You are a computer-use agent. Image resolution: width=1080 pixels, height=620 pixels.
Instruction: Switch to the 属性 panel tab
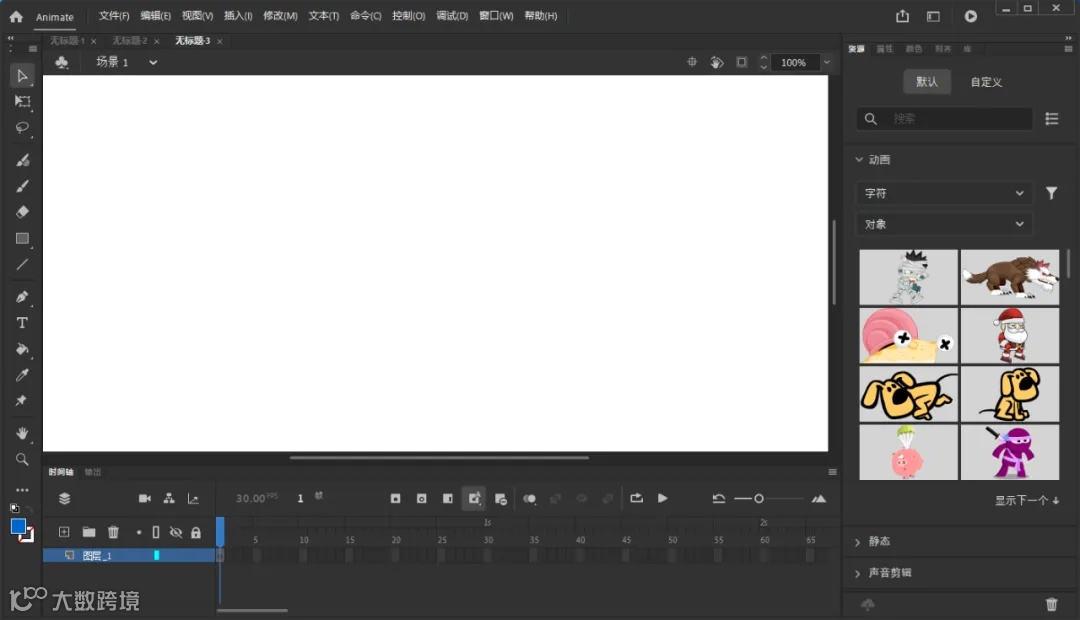[884, 49]
